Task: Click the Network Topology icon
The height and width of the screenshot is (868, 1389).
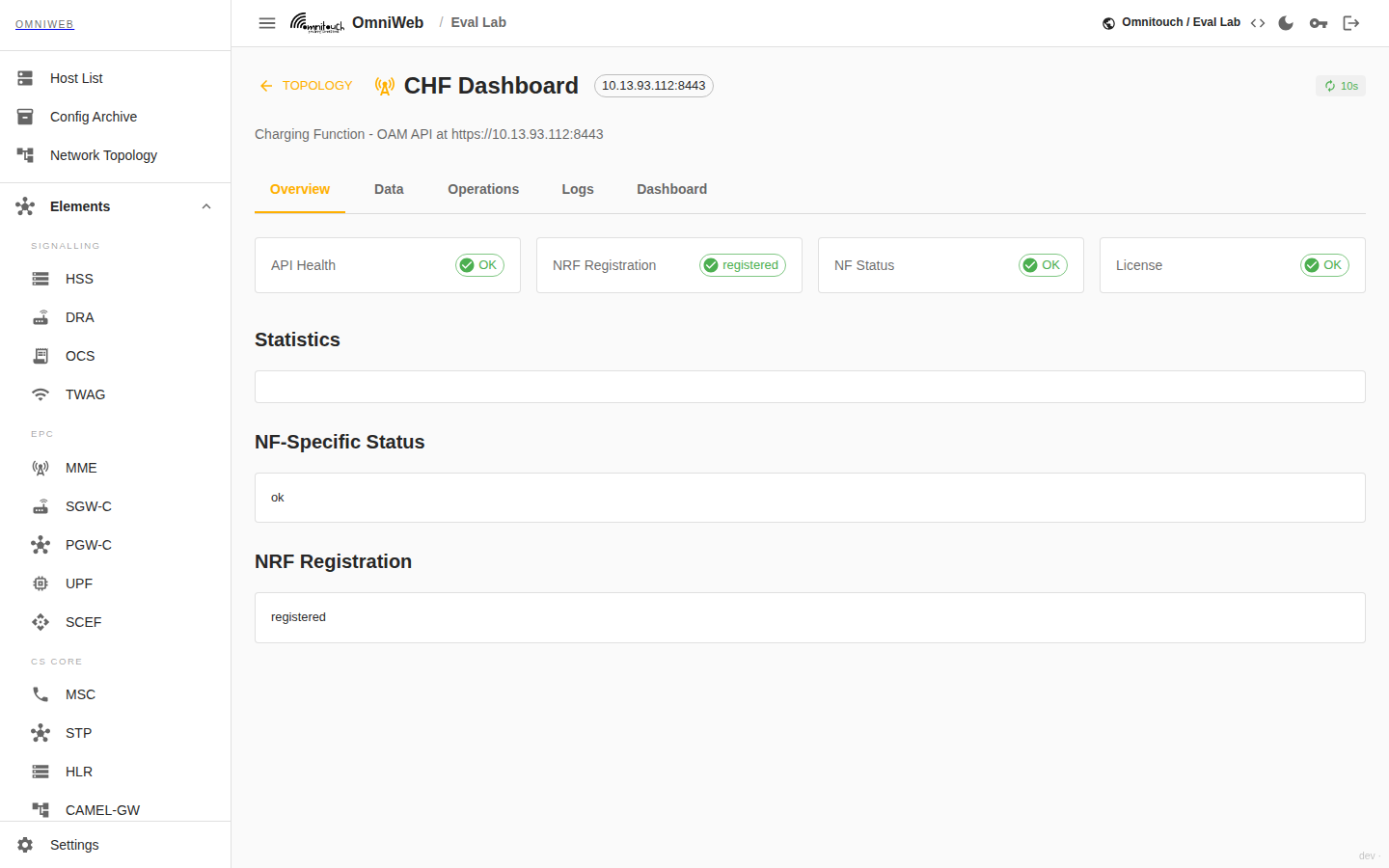Action: tap(25, 155)
